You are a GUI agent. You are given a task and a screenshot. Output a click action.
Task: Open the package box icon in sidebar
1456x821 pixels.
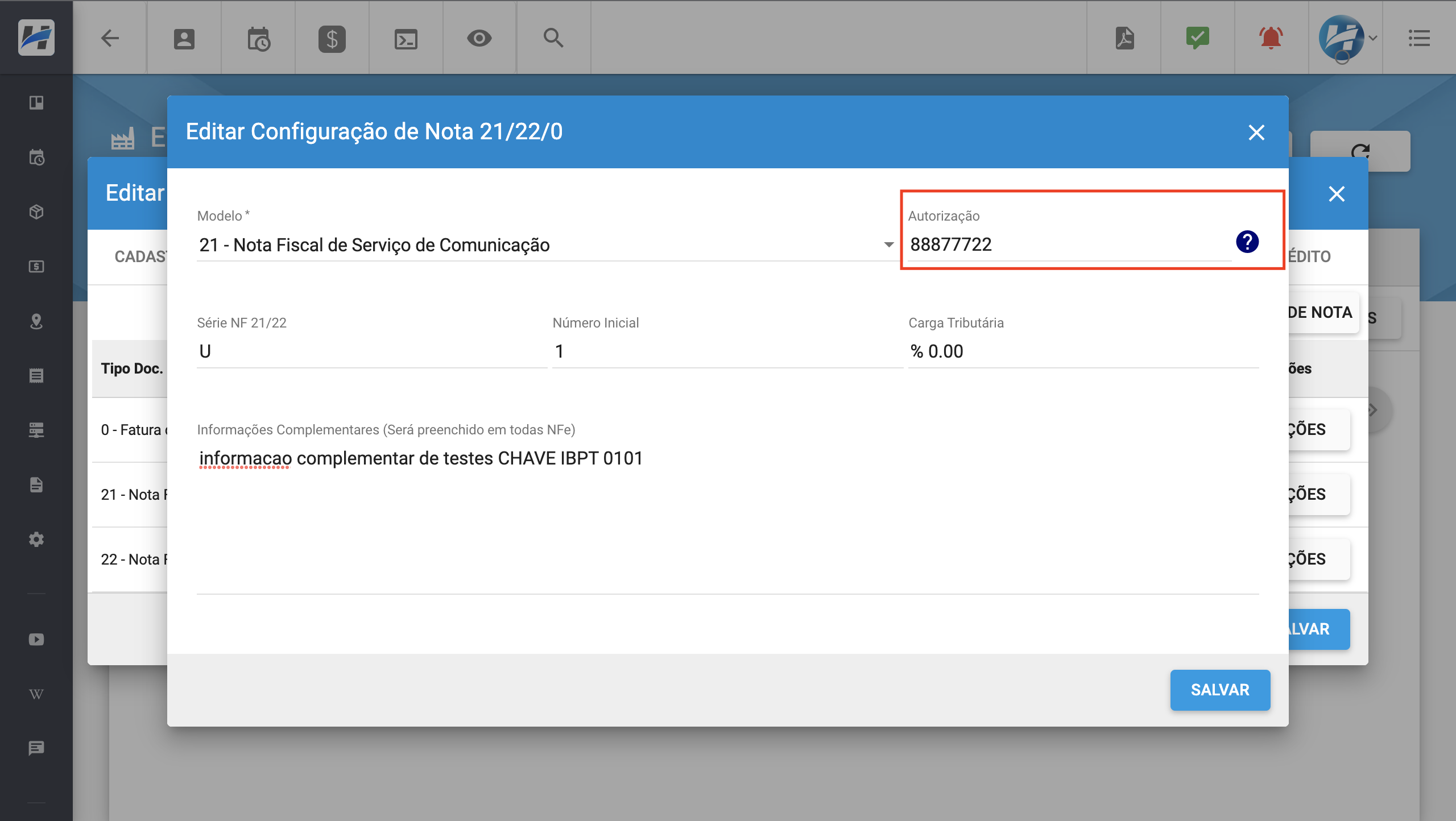tap(36, 212)
